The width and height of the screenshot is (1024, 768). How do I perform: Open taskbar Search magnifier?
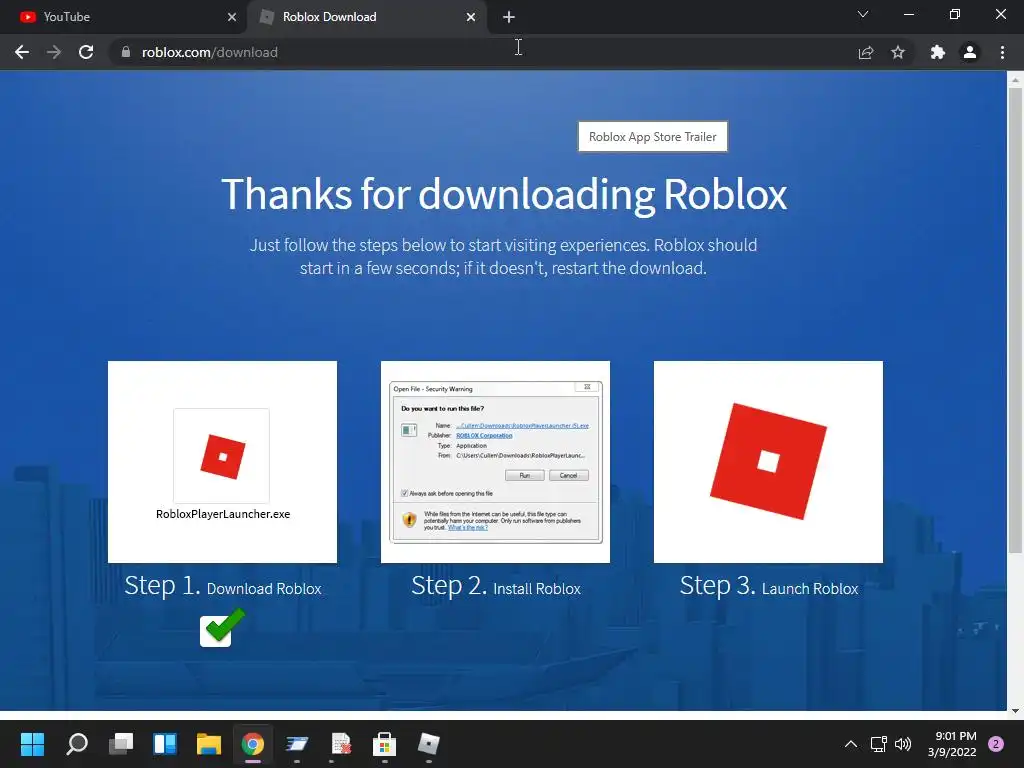pyautogui.click(x=77, y=744)
